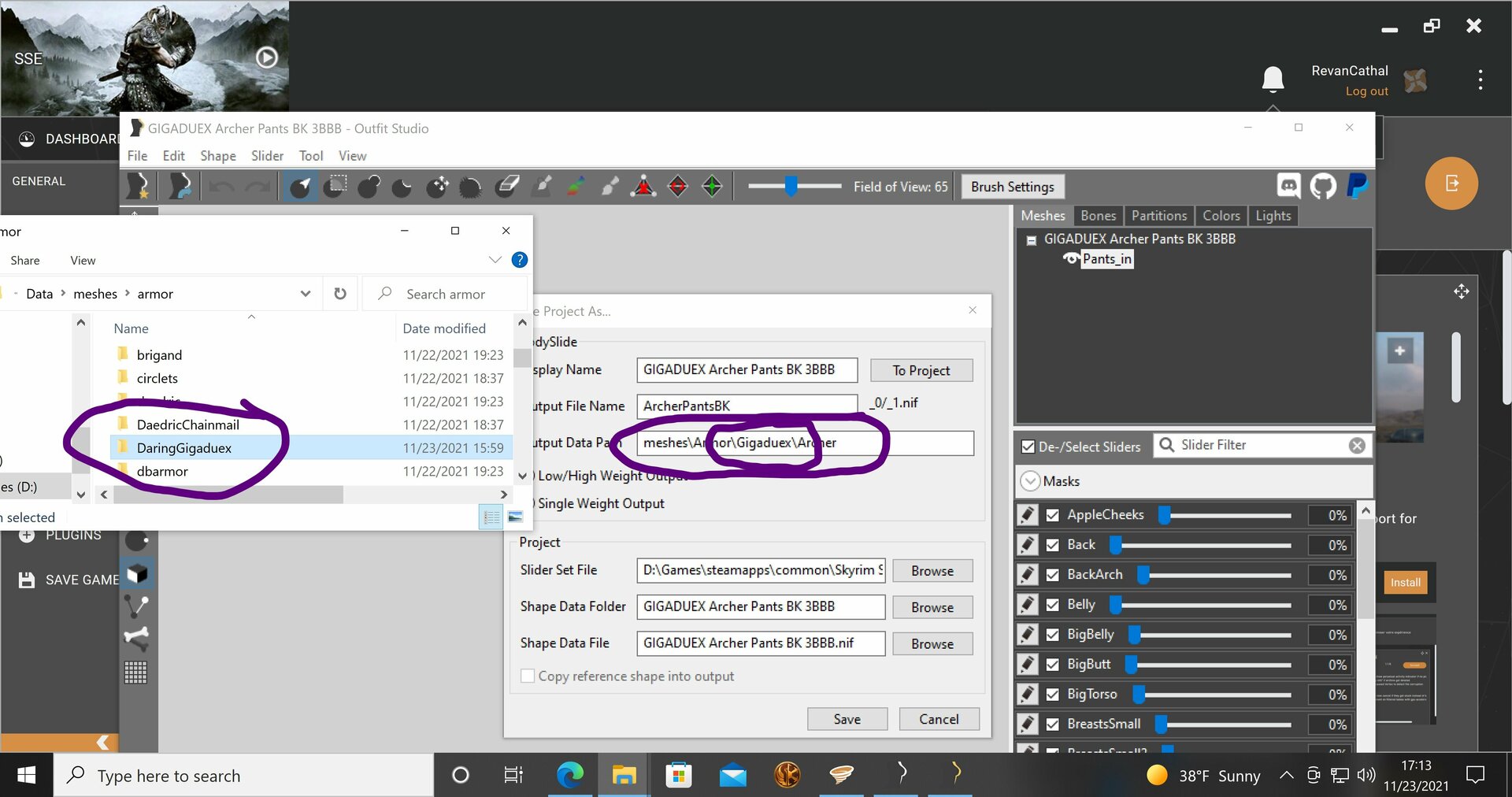Switch to the Bones tab
This screenshot has height=797, width=1512.
(1099, 216)
